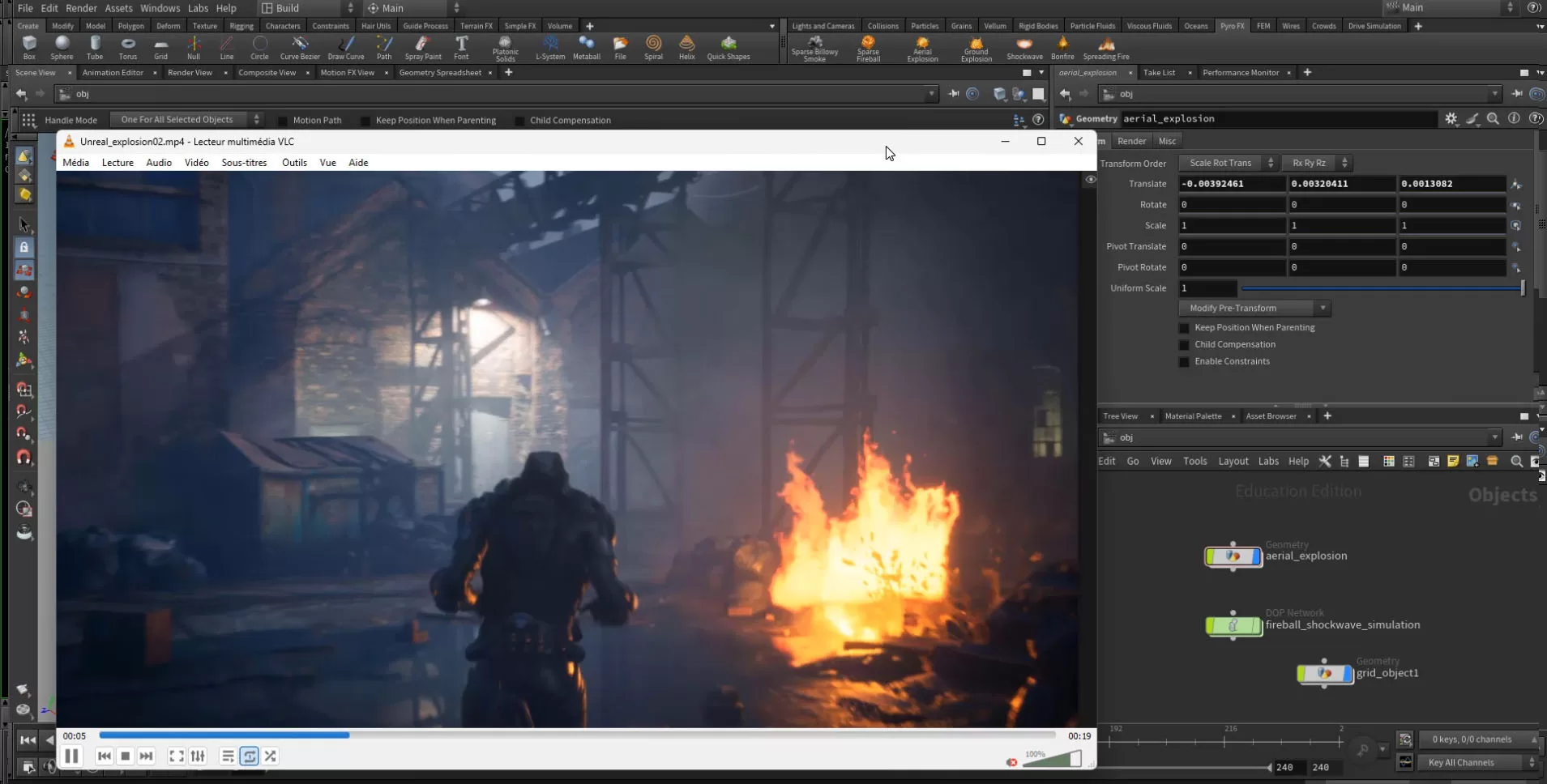
Task: Open the Render menu
Action: [81, 8]
